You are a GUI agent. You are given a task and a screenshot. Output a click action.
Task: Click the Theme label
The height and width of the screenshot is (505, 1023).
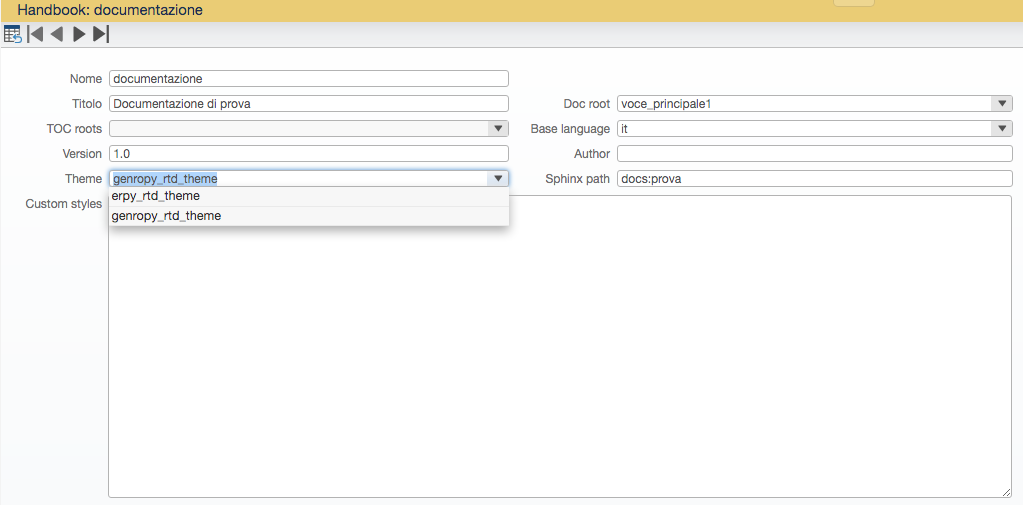(84, 178)
